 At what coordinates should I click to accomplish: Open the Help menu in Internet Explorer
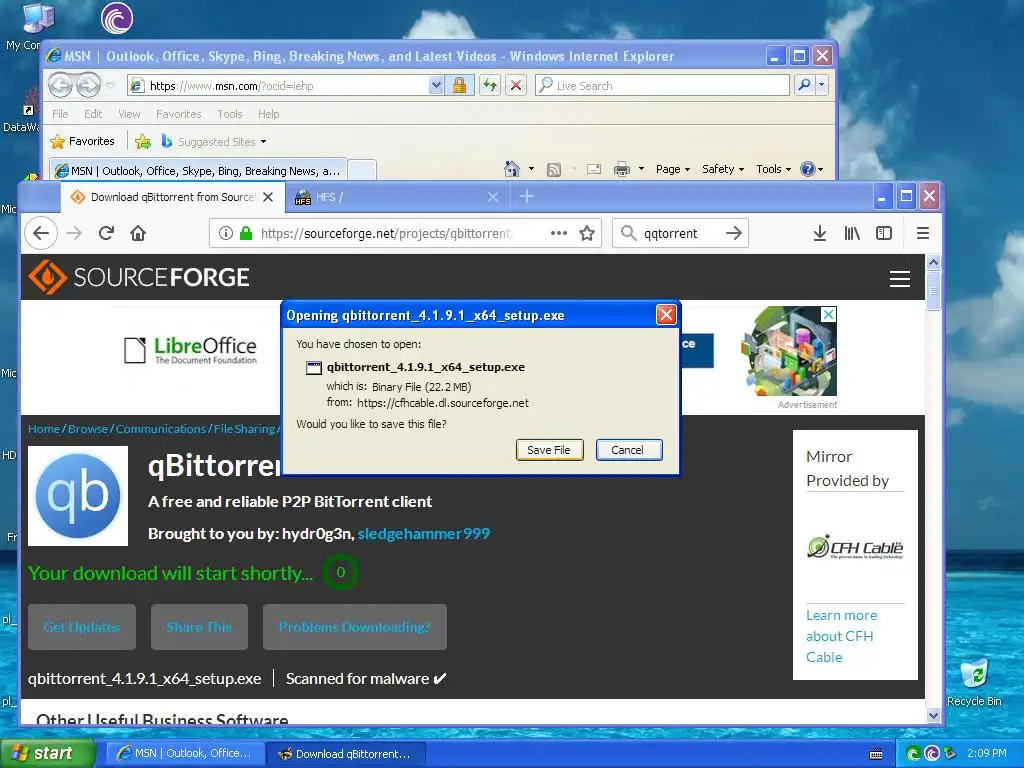click(x=268, y=114)
